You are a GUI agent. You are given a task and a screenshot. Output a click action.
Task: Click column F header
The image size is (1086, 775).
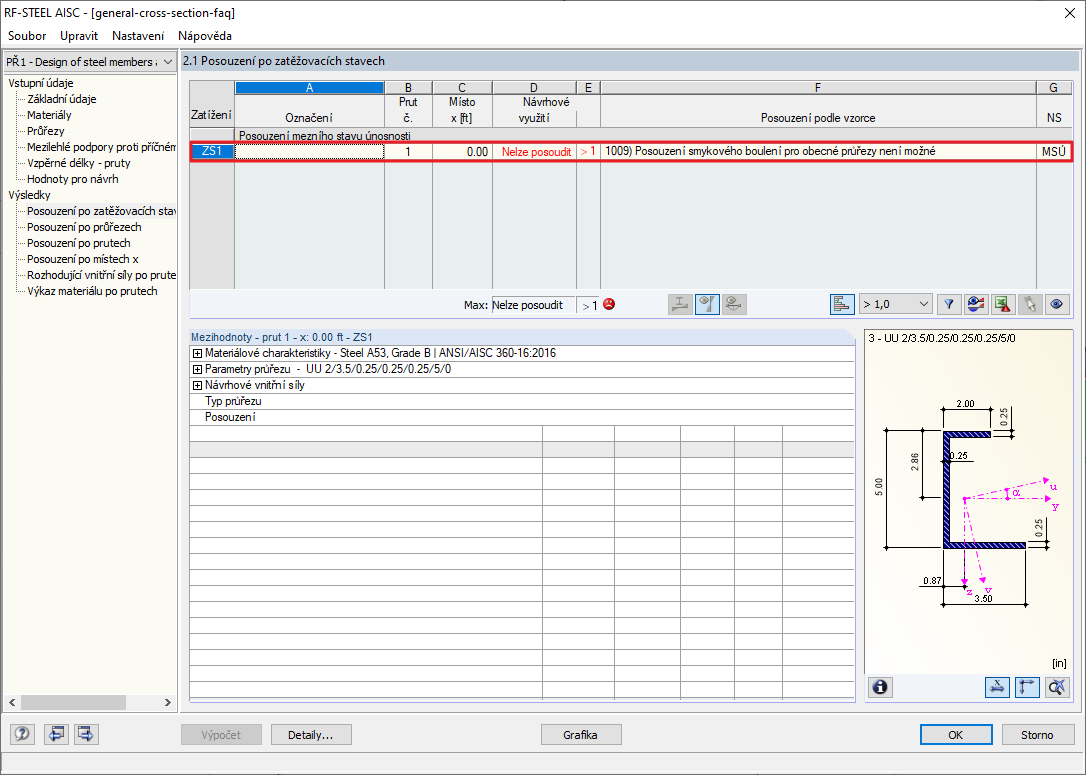point(818,87)
